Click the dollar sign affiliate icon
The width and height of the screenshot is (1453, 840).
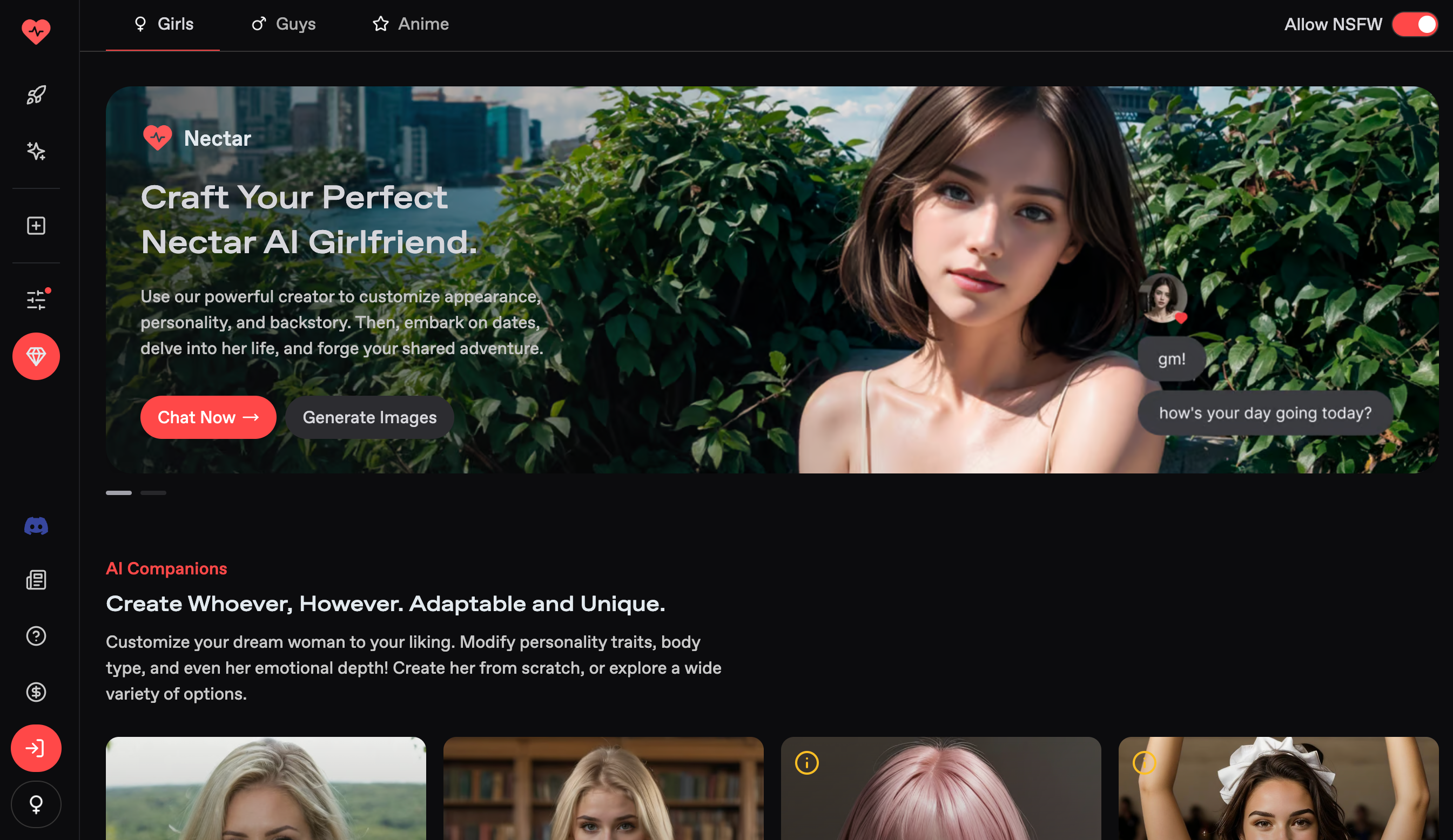[x=36, y=692]
